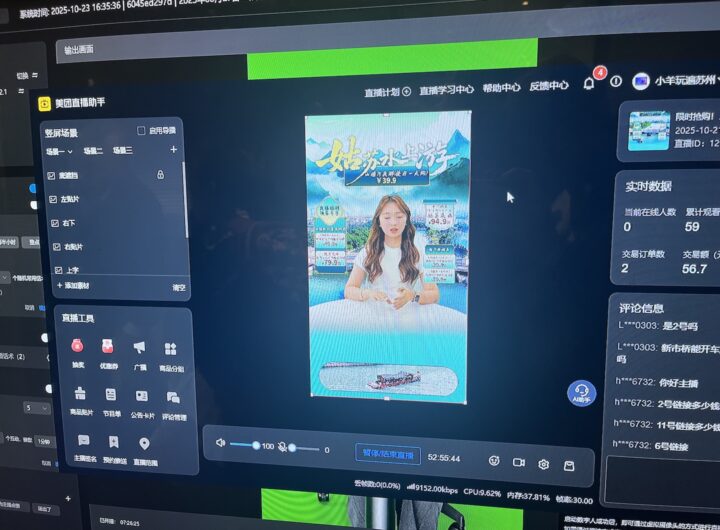
Task: Click the 暂停/结束直播 button
Action: [x=388, y=453]
